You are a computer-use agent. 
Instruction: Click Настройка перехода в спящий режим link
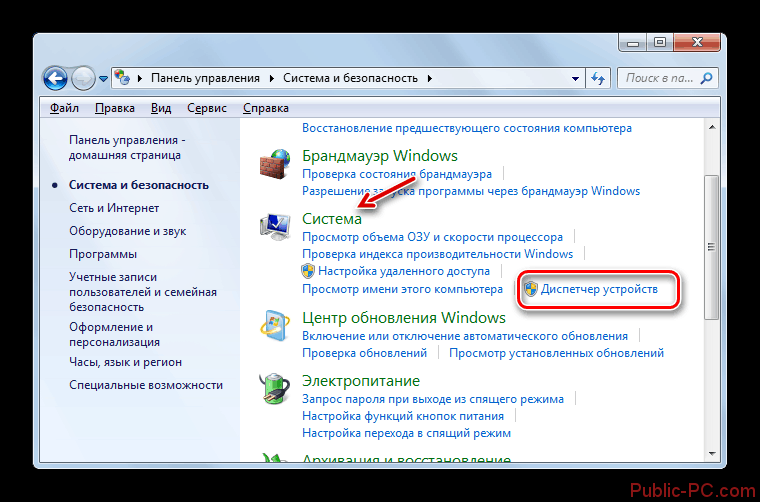click(x=406, y=433)
